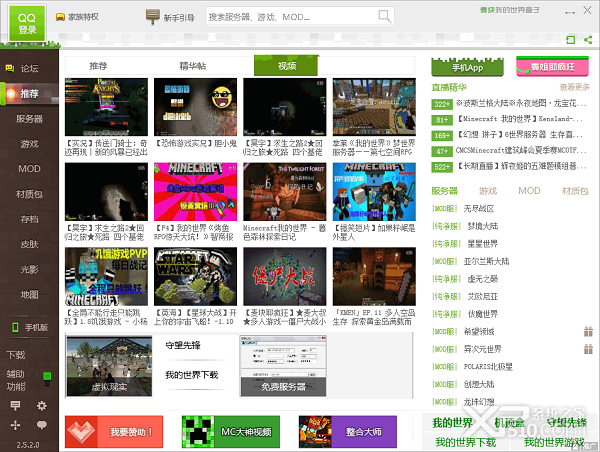This screenshot has width=600, height=452.
Task: Select the 游戏 tab in right panel
Action: 488,191
